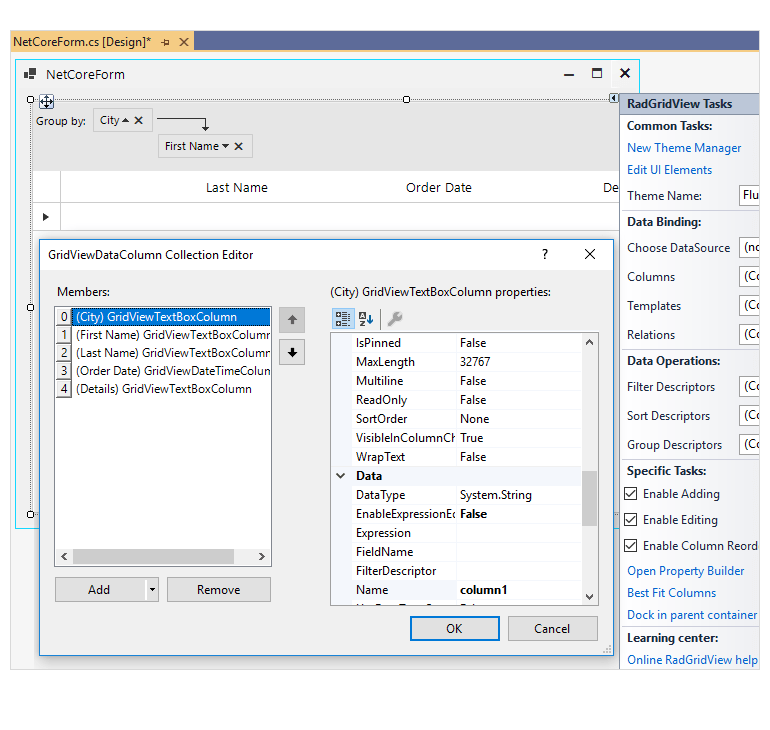Close the Collection Editor dialog

[590, 254]
